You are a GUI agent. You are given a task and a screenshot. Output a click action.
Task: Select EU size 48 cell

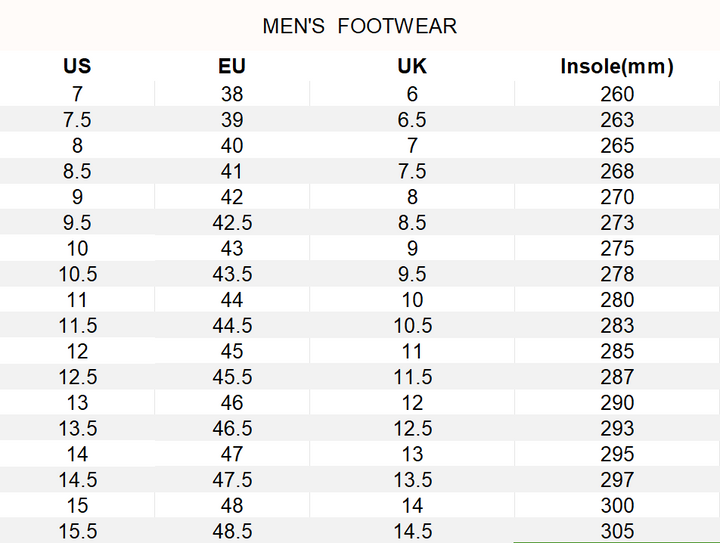(x=232, y=506)
